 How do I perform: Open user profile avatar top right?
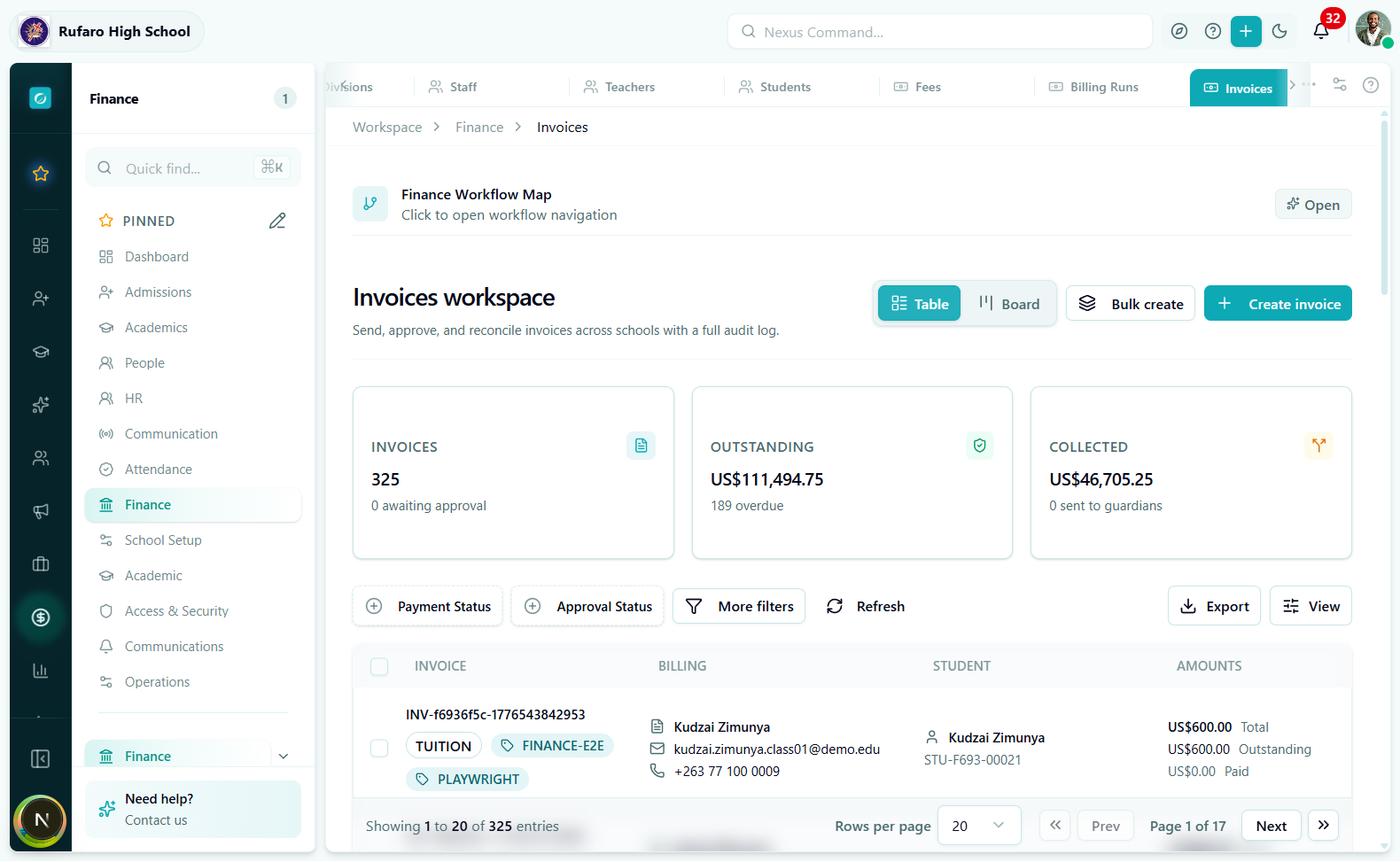pos(1373,29)
